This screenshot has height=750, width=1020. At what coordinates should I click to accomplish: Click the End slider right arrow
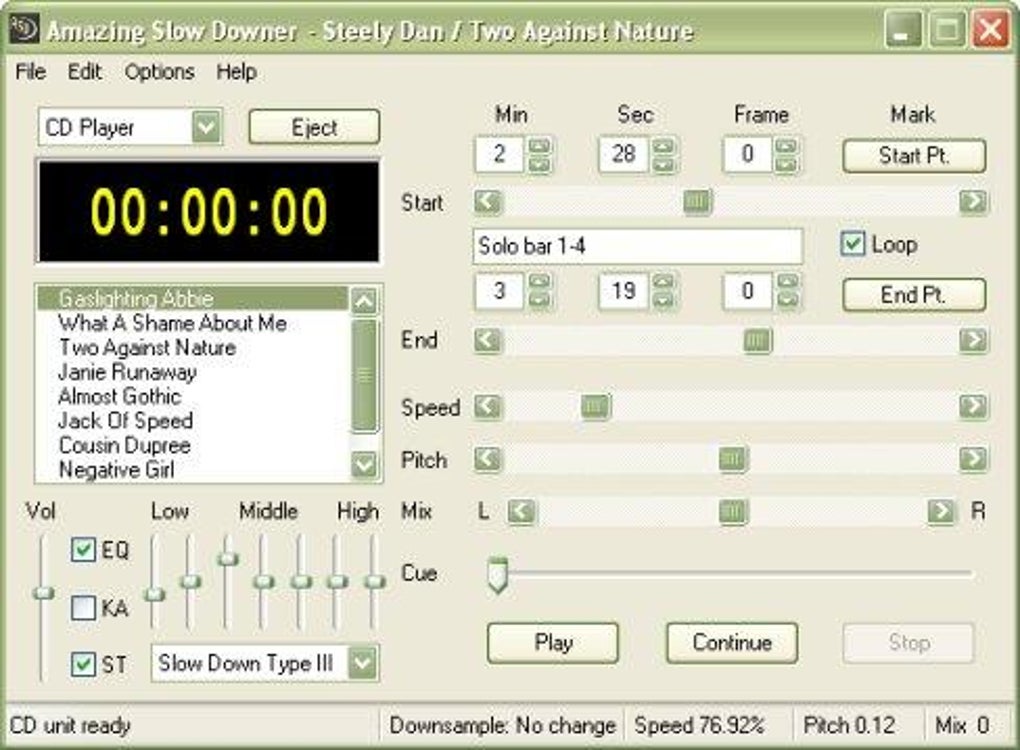click(973, 340)
